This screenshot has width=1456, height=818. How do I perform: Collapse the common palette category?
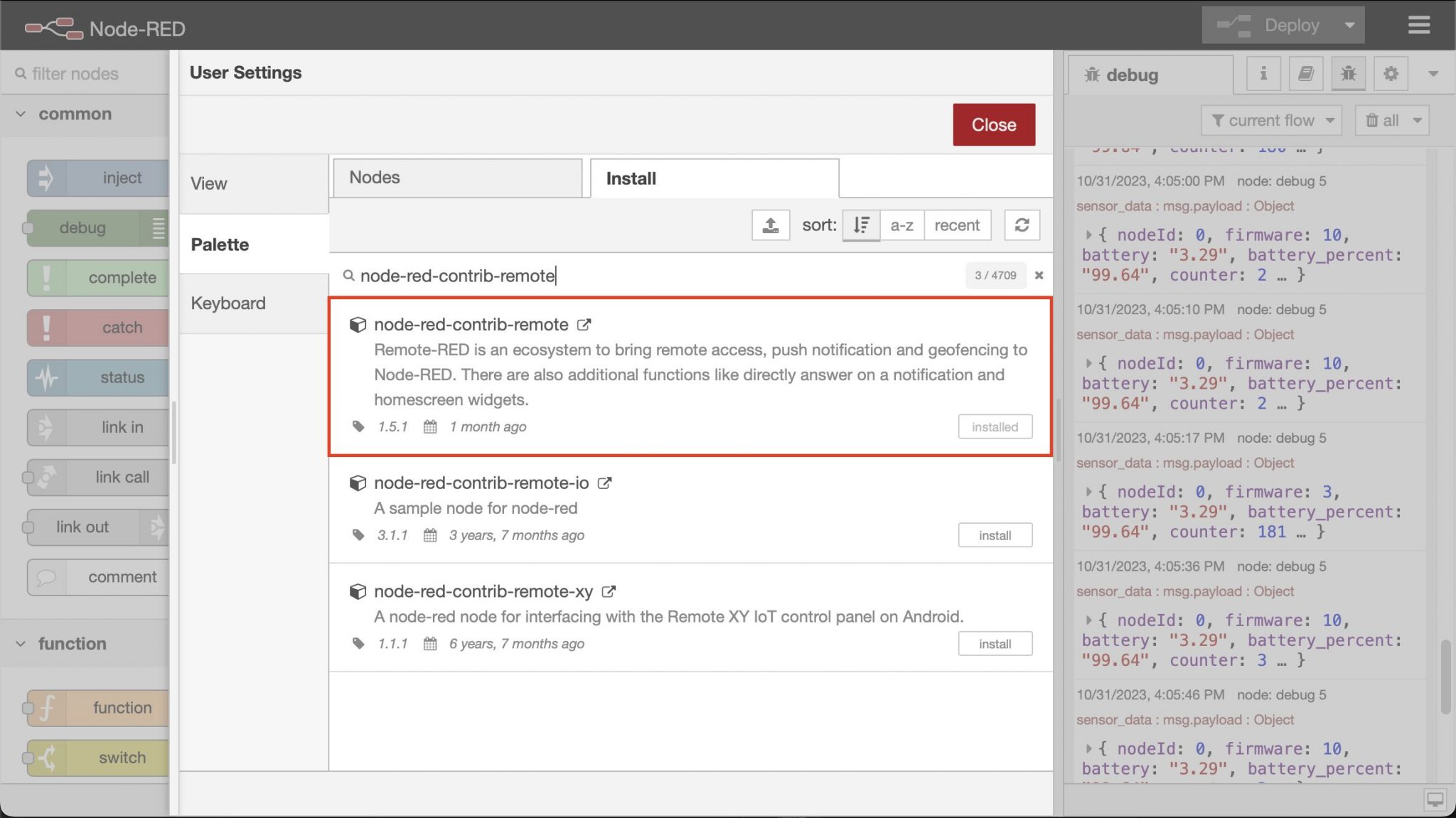(x=85, y=114)
